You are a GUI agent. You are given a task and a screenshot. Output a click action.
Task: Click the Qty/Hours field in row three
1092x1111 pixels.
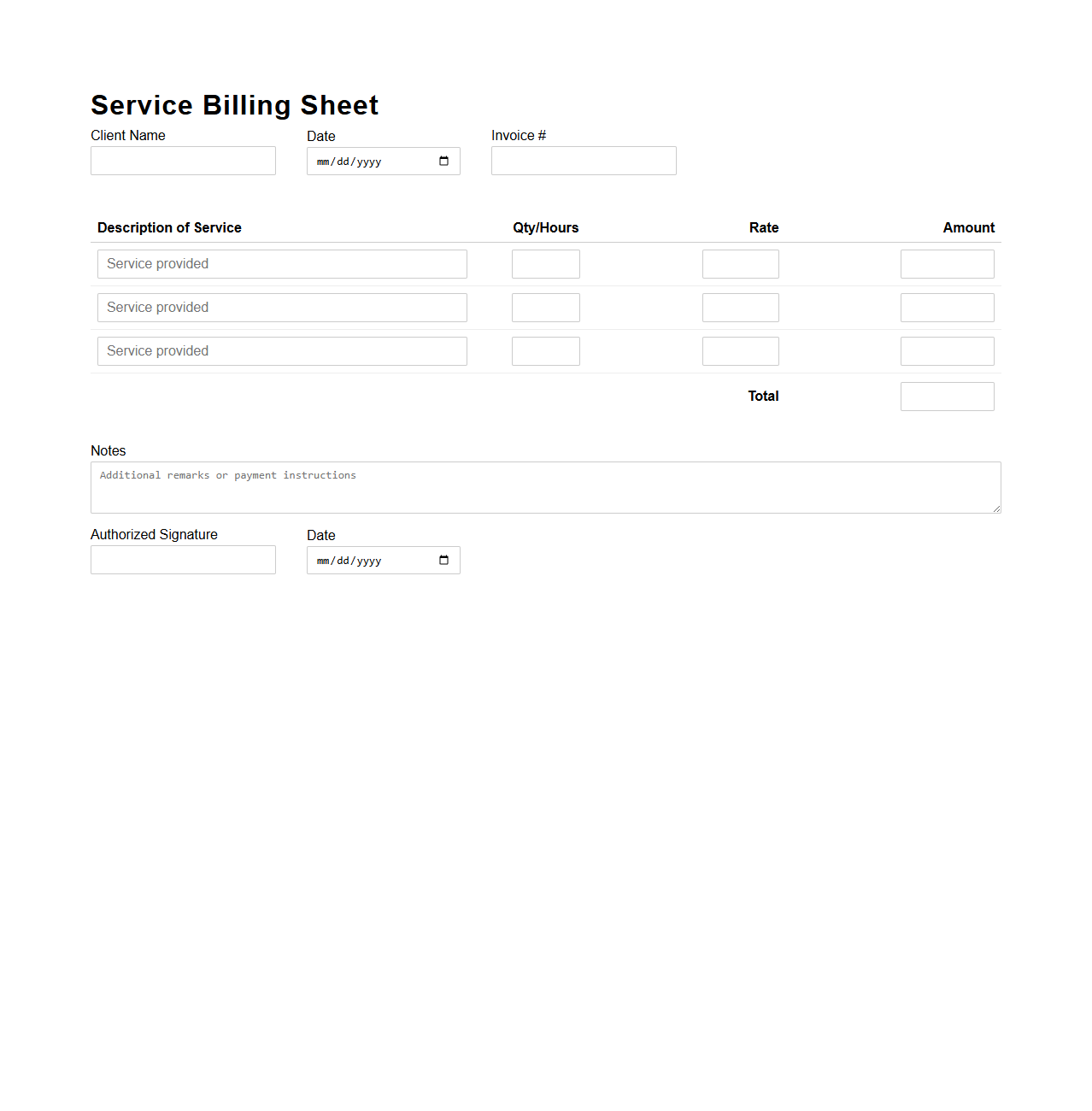(545, 350)
